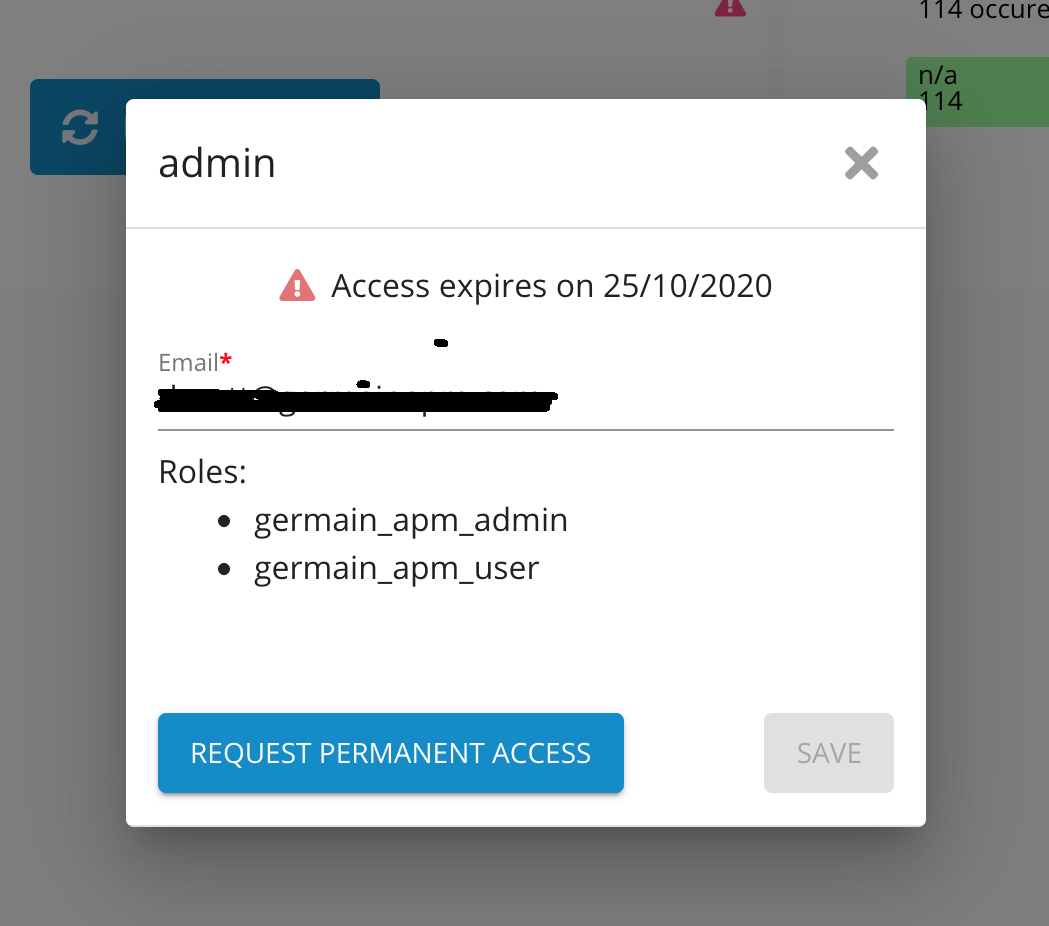The height and width of the screenshot is (926, 1049).
Task: Click the greyed-out Save button
Action: pyautogui.click(x=828, y=753)
